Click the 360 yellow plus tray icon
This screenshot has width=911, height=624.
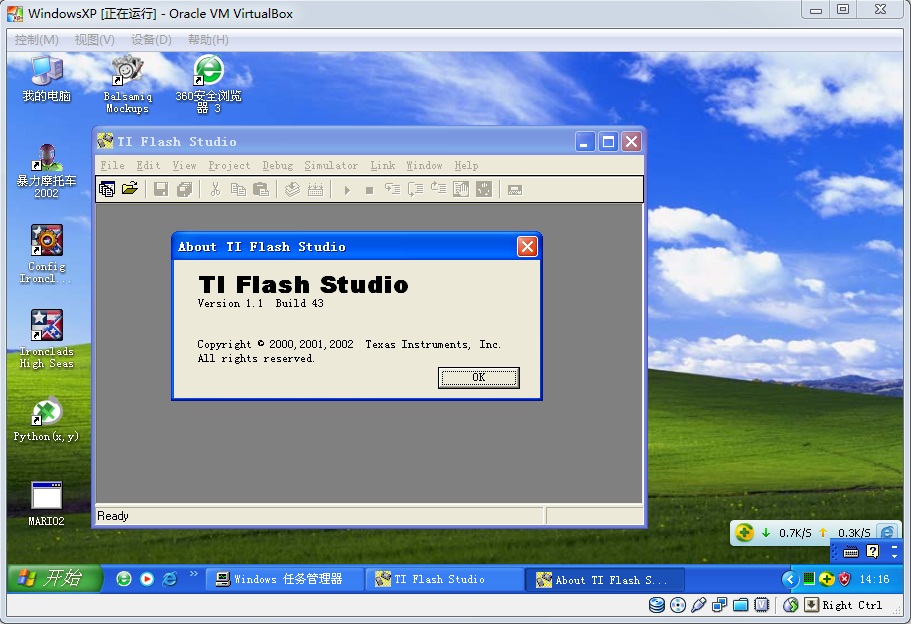[x=827, y=579]
